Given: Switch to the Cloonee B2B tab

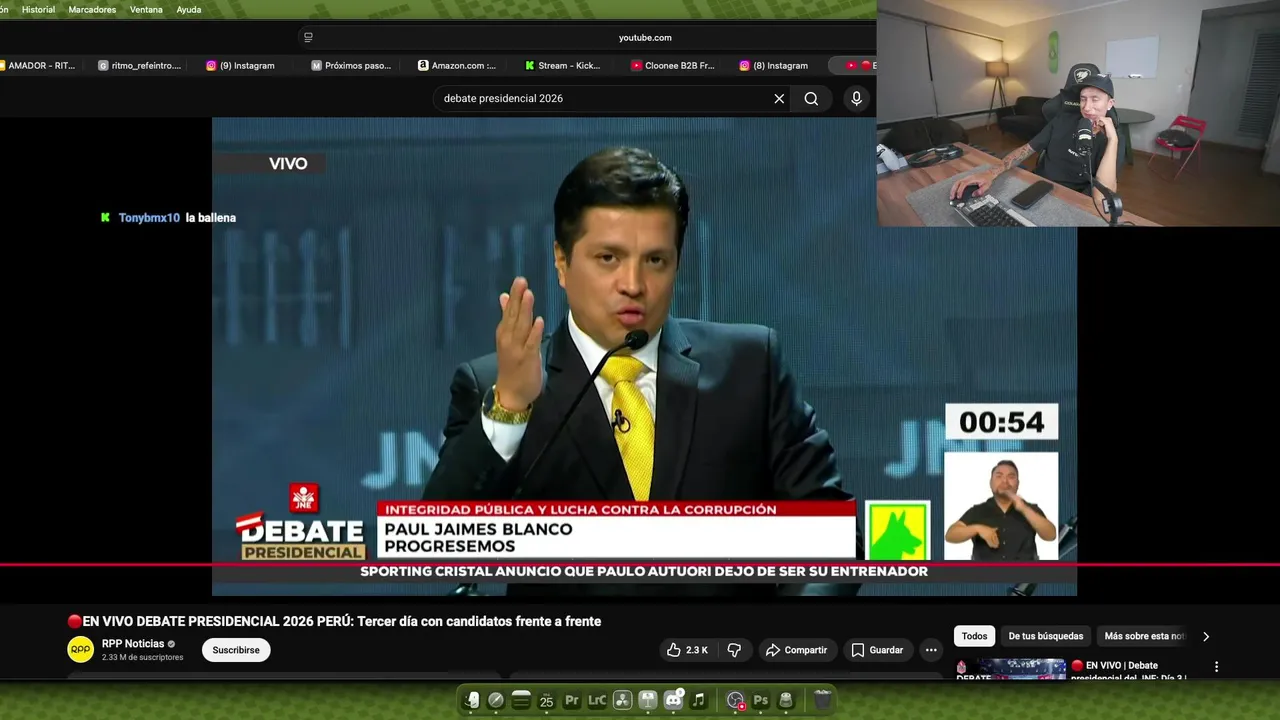Looking at the screenshot, I should click(672, 65).
